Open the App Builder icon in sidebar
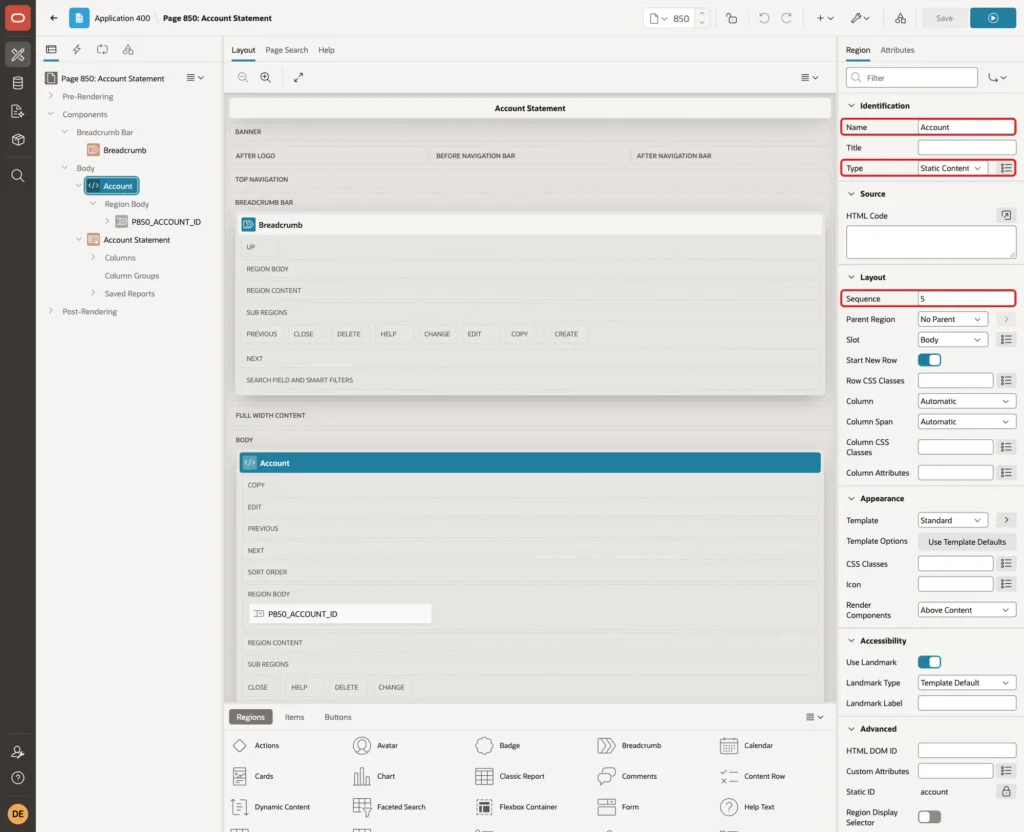1024x832 pixels. pyautogui.click(x=18, y=55)
